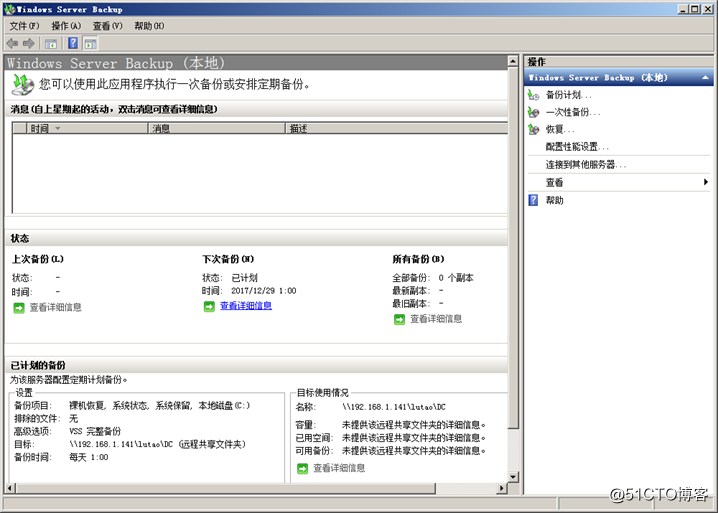This screenshot has width=718, height=513.
Task: Click the 名称 path value in 目标使用情况
Action: pyautogui.click(x=394, y=407)
